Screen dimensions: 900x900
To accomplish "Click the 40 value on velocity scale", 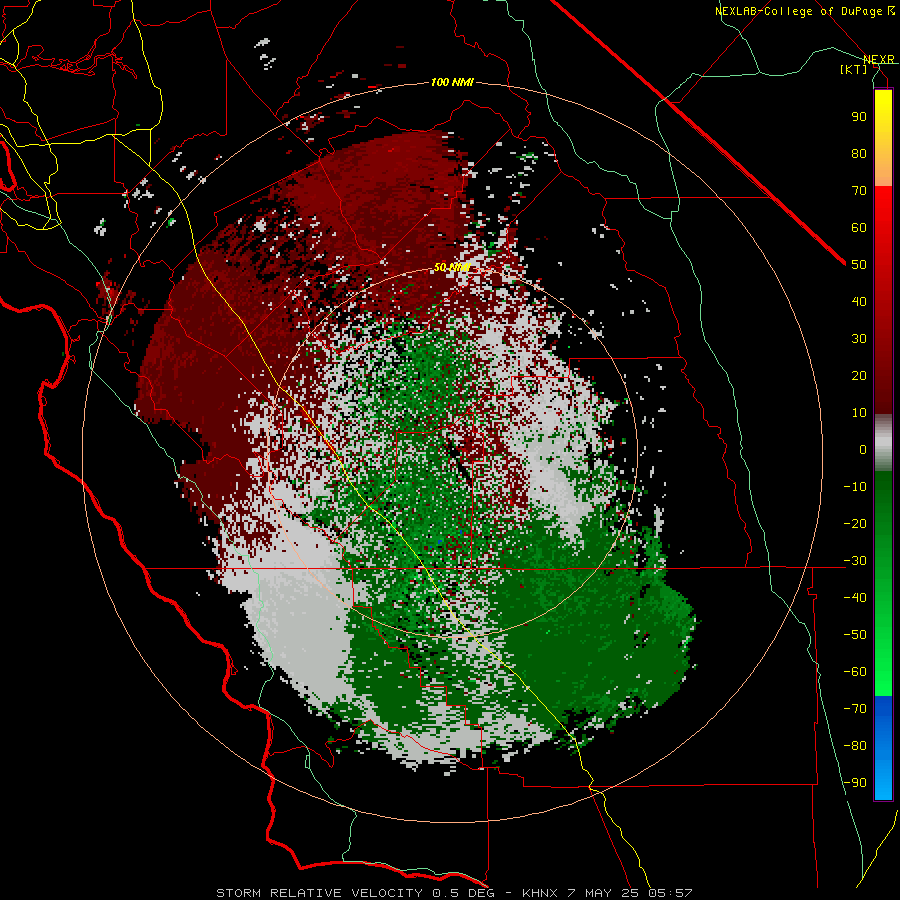I will pyautogui.click(x=859, y=302).
